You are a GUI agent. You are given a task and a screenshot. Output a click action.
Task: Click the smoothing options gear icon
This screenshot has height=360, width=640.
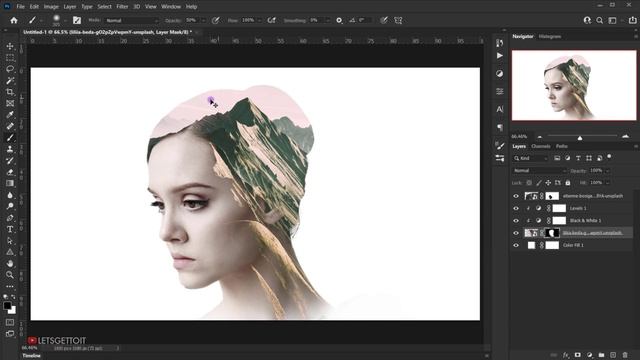click(339, 20)
